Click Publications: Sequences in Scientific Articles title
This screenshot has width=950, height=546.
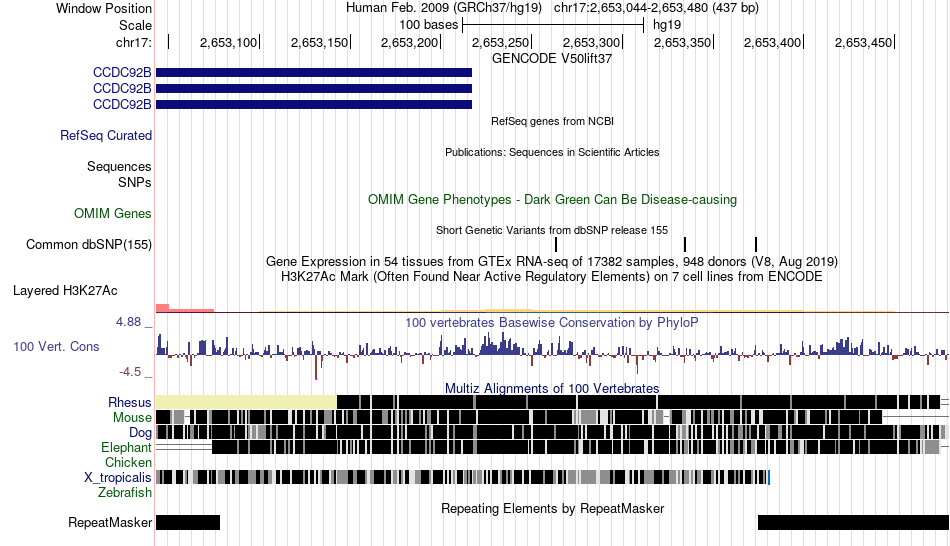pos(552,152)
